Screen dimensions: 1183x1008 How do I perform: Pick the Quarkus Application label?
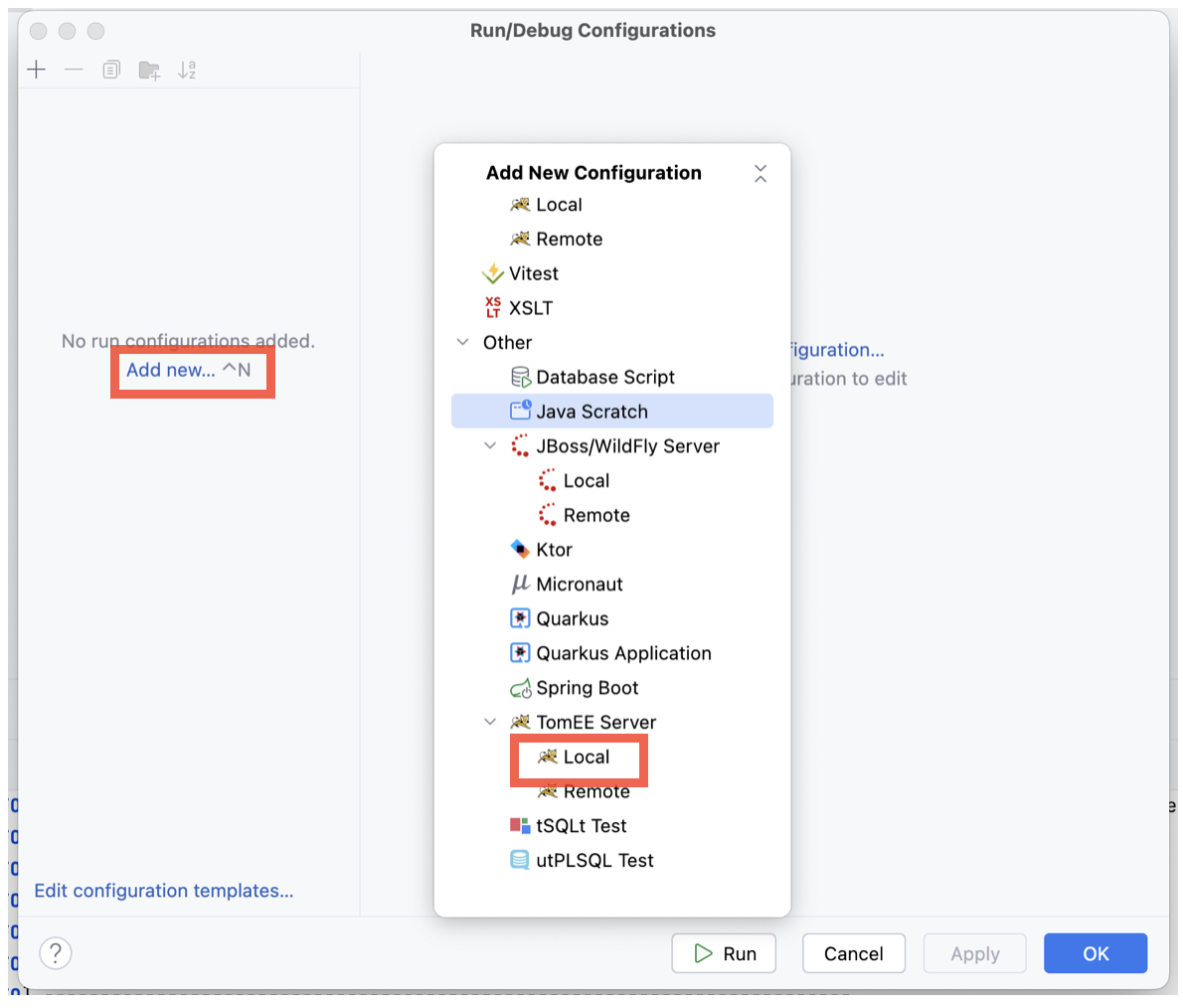tap(623, 653)
